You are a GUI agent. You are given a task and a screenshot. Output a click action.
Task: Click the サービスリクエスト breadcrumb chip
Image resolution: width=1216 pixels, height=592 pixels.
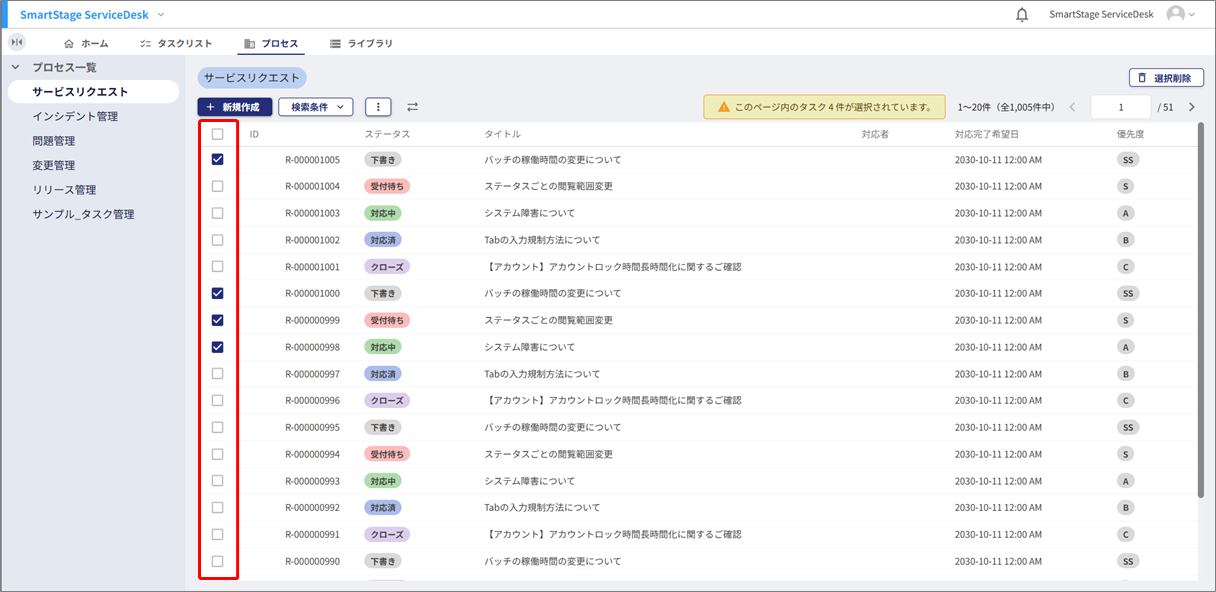tap(252, 77)
